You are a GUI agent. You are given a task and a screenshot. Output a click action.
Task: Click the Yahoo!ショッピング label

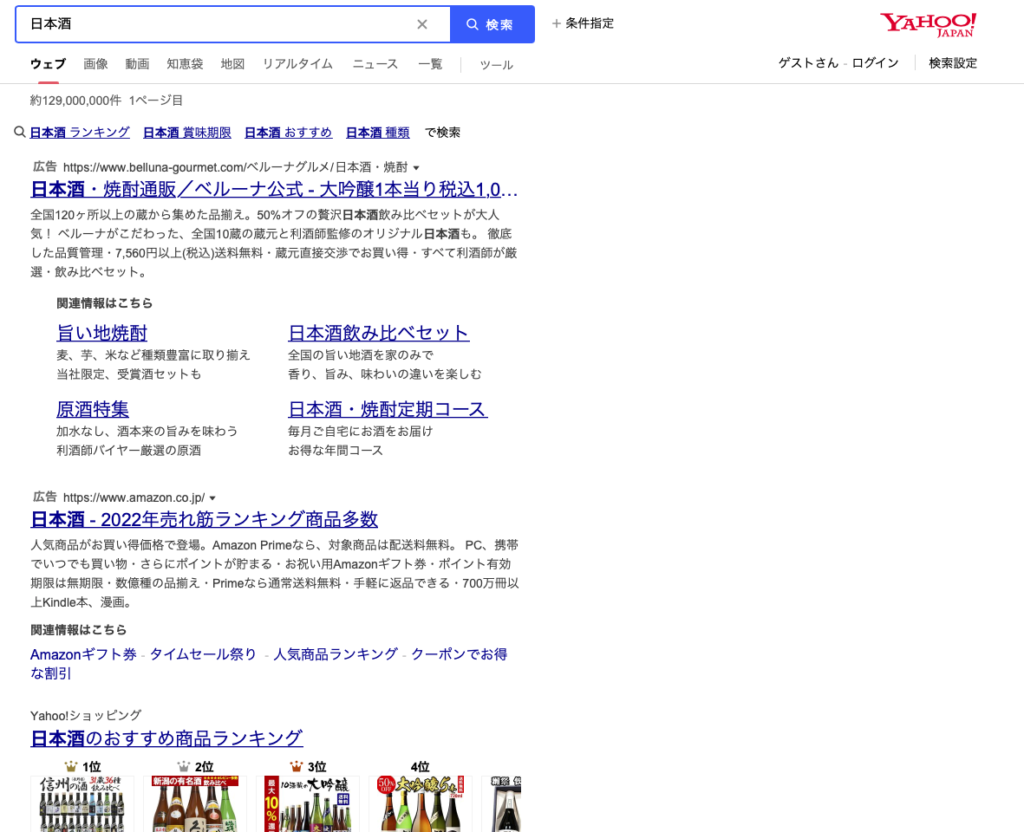pyautogui.click(x=86, y=716)
